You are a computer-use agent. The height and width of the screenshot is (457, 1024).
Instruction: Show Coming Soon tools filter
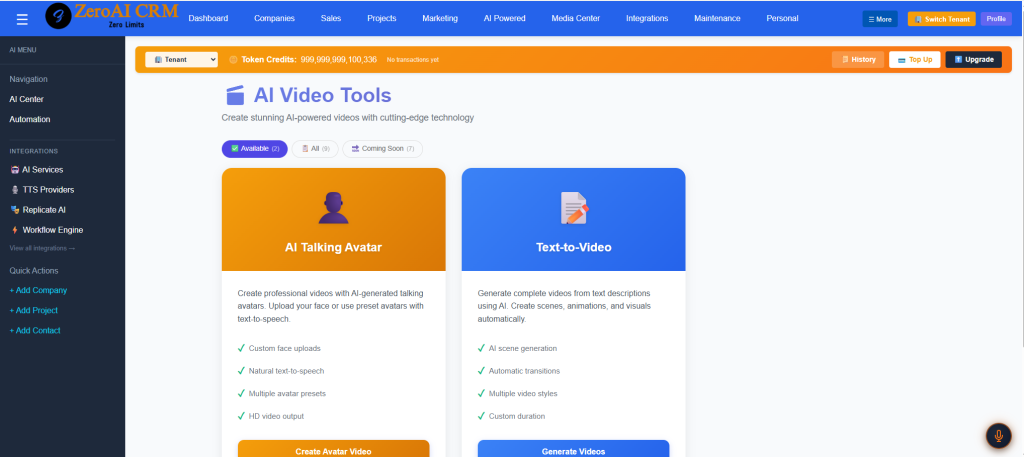click(x=382, y=149)
